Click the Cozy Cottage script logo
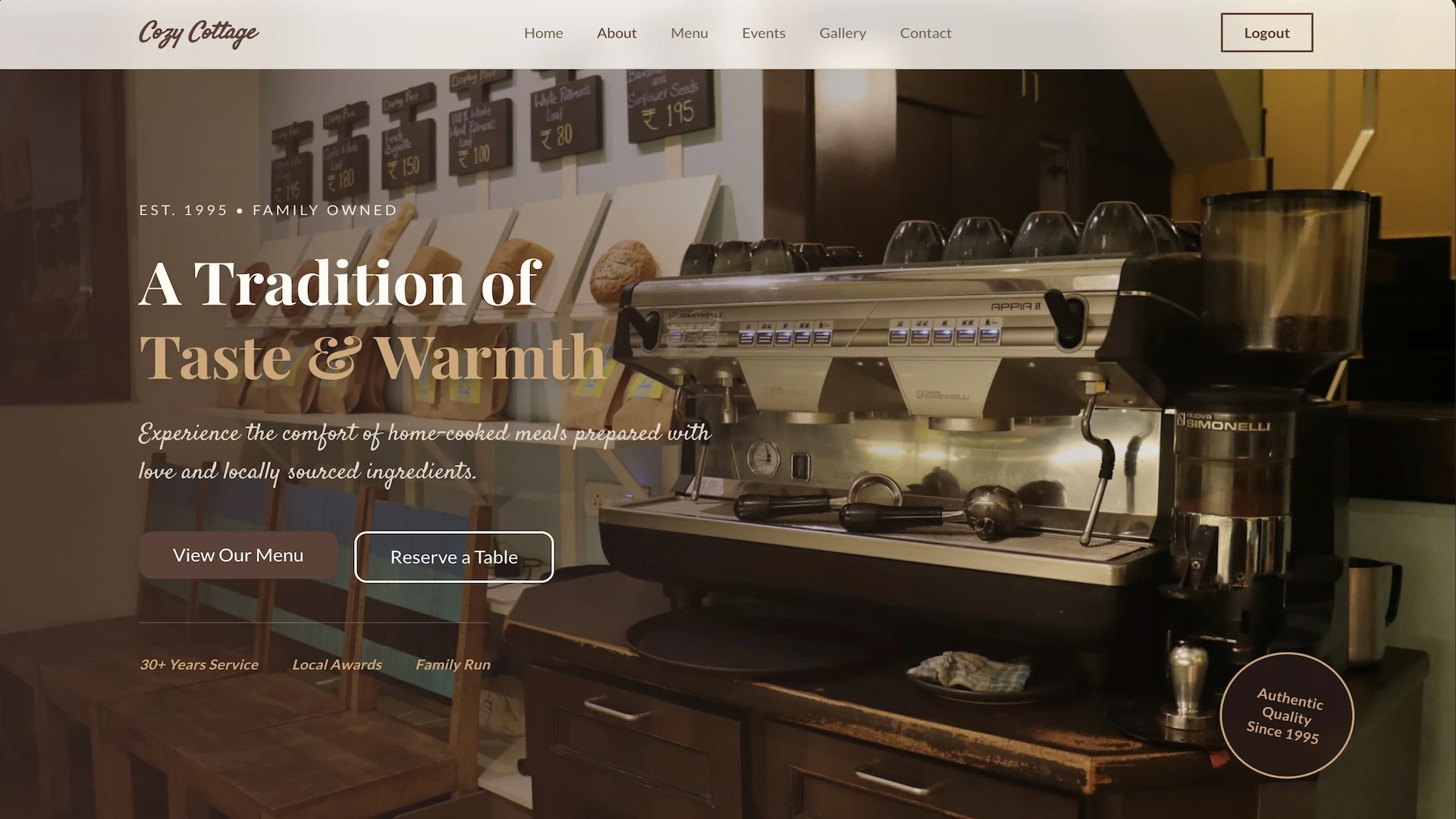Image resolution: width=1456 pixels, height=819 pixels. point(199,33)
